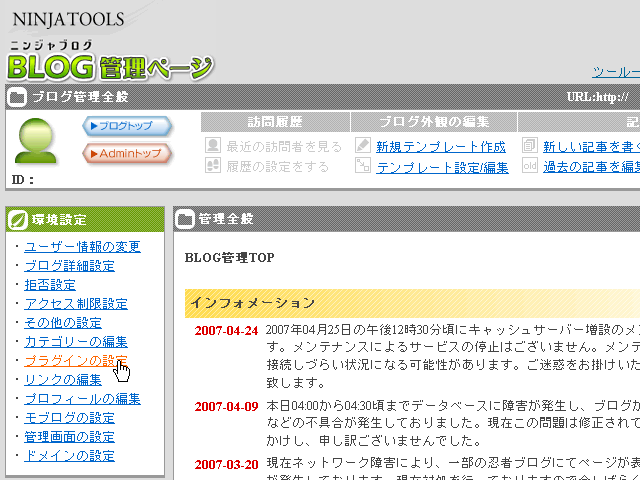The image size is (640, 480).
Task: Go to ユーザー情報の変更 settings
Action: (82, 247)
